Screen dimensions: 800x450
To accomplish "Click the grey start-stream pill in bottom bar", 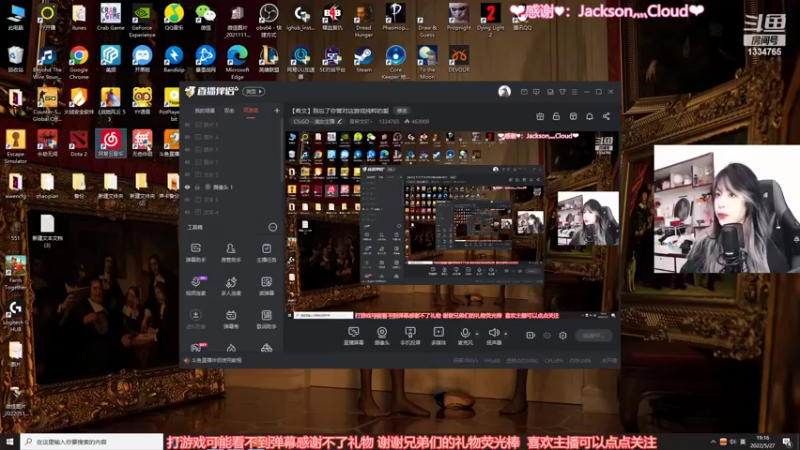I will (x=593, y=335).
